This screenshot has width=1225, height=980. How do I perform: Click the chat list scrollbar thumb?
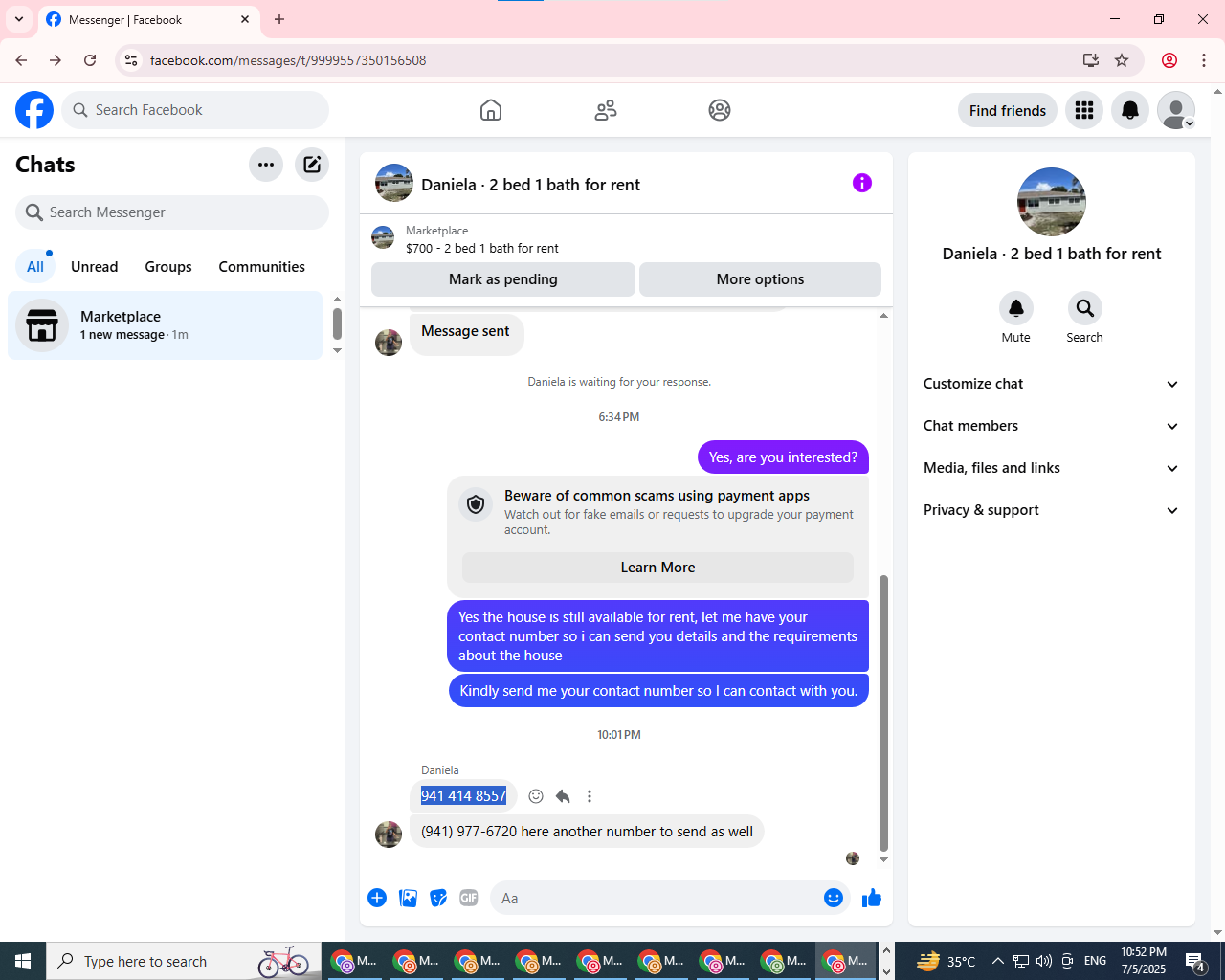pyautogui.click(x=337, y=323)
